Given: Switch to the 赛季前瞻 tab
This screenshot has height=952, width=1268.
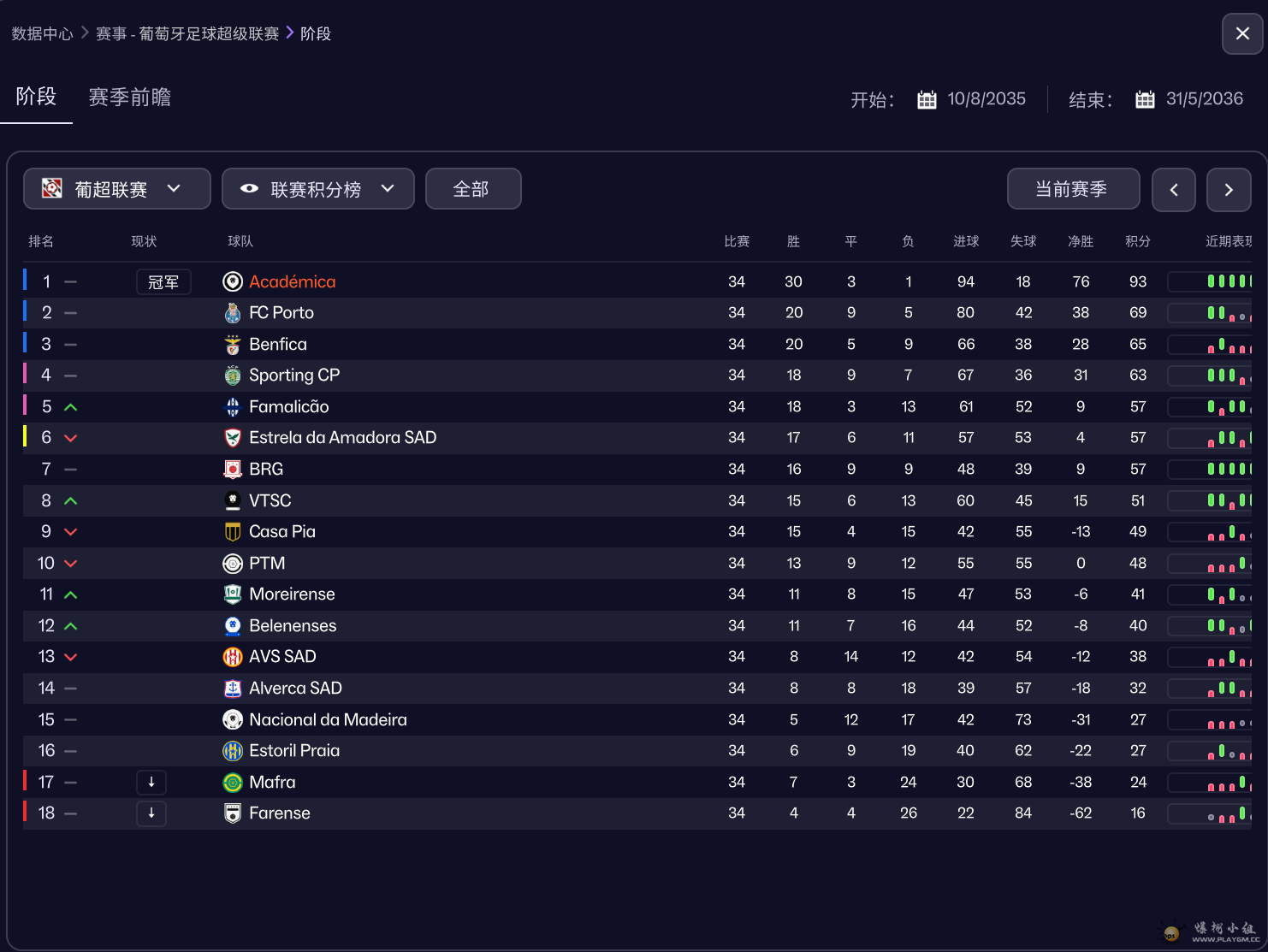Looking at the screenshot, I should pos(130,98).
